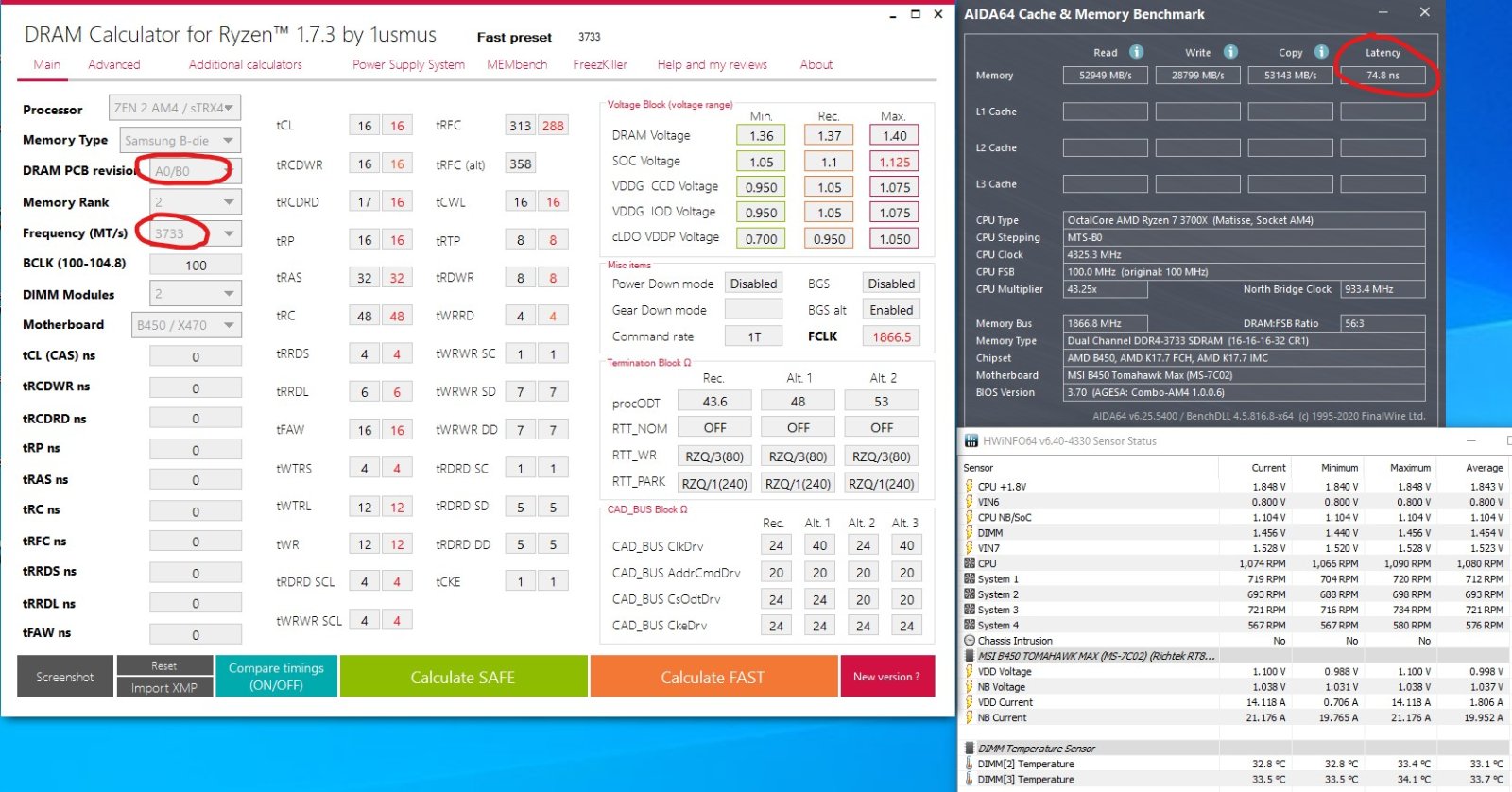Click the Command rate 1T value

753,336
